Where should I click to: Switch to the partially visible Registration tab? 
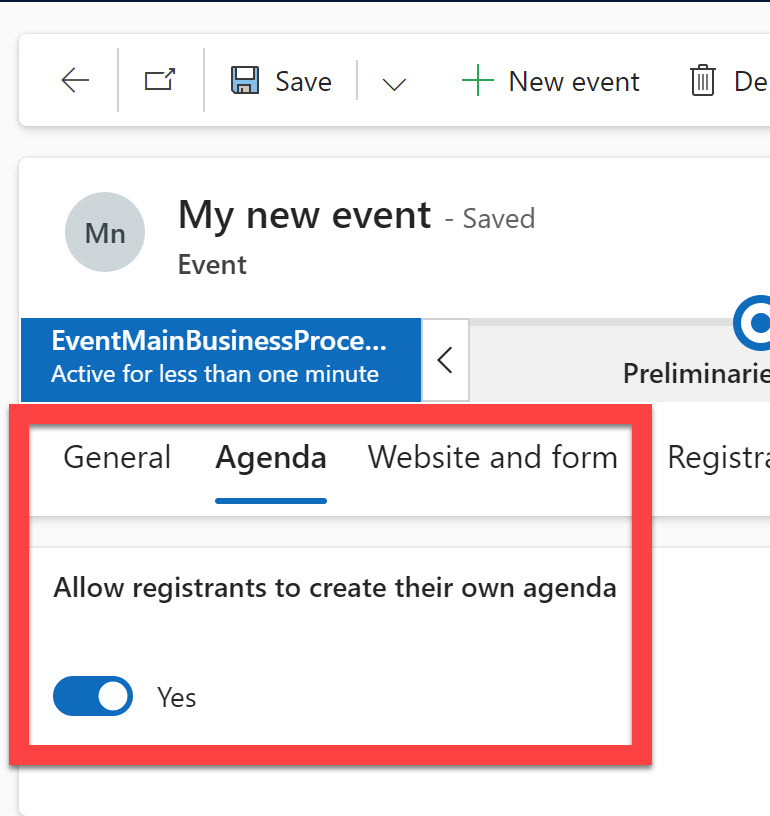[716, 458]
